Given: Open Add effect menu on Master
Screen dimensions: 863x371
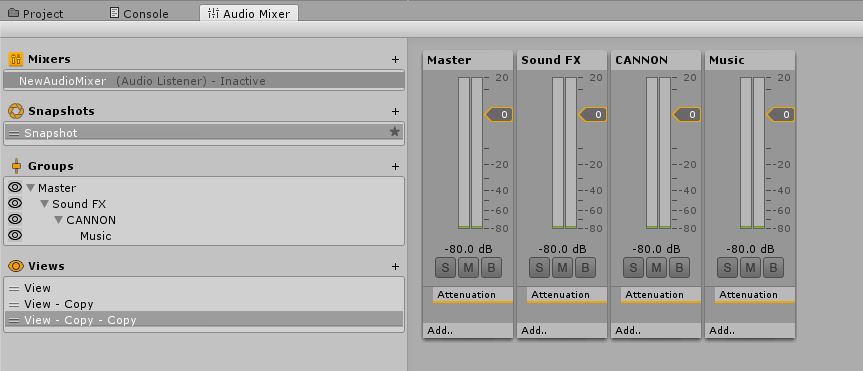Looking at the screenshot, I should click(x=468, y=331).
